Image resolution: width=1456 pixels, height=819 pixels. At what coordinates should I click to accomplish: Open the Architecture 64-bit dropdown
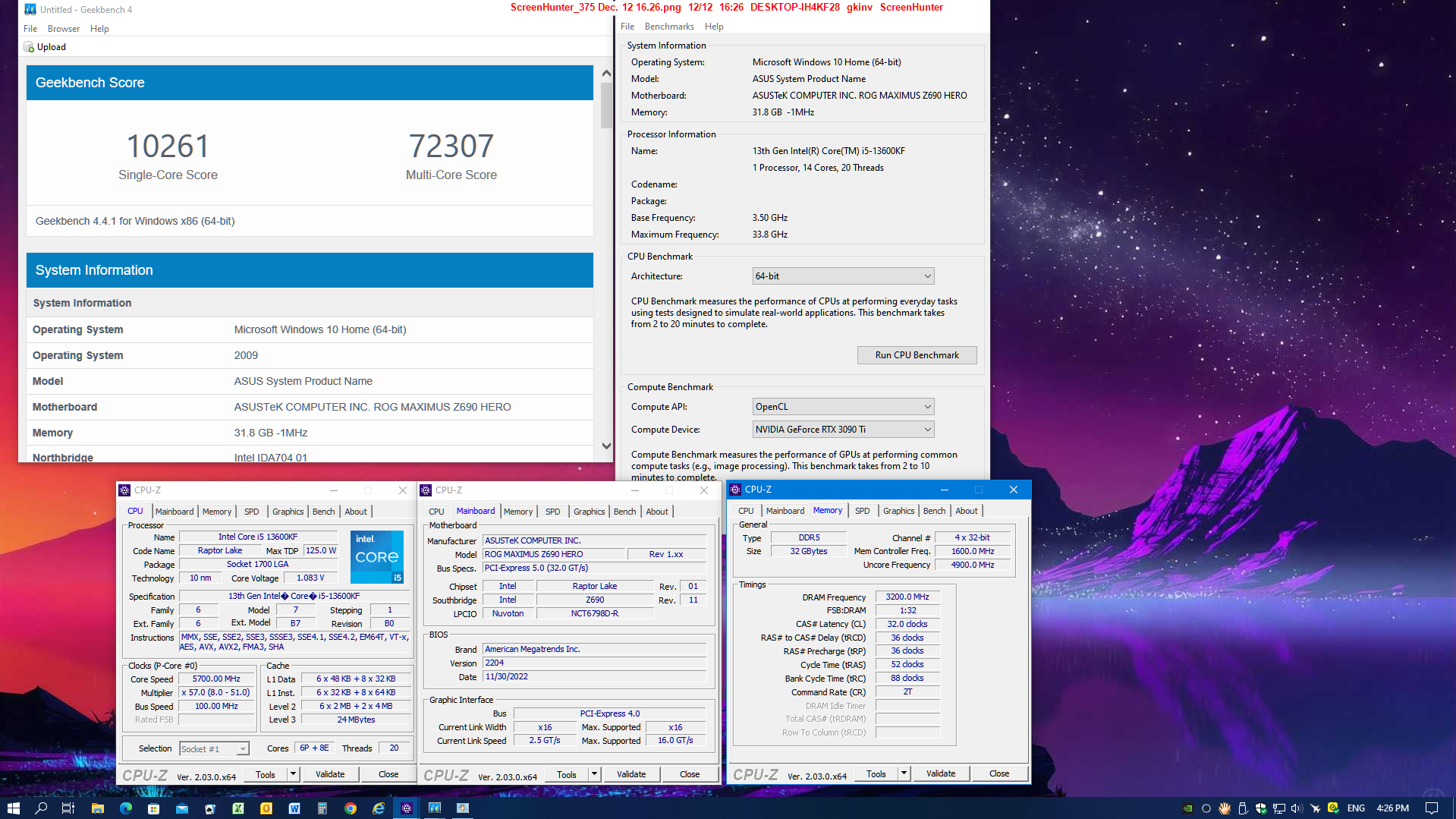843,276
